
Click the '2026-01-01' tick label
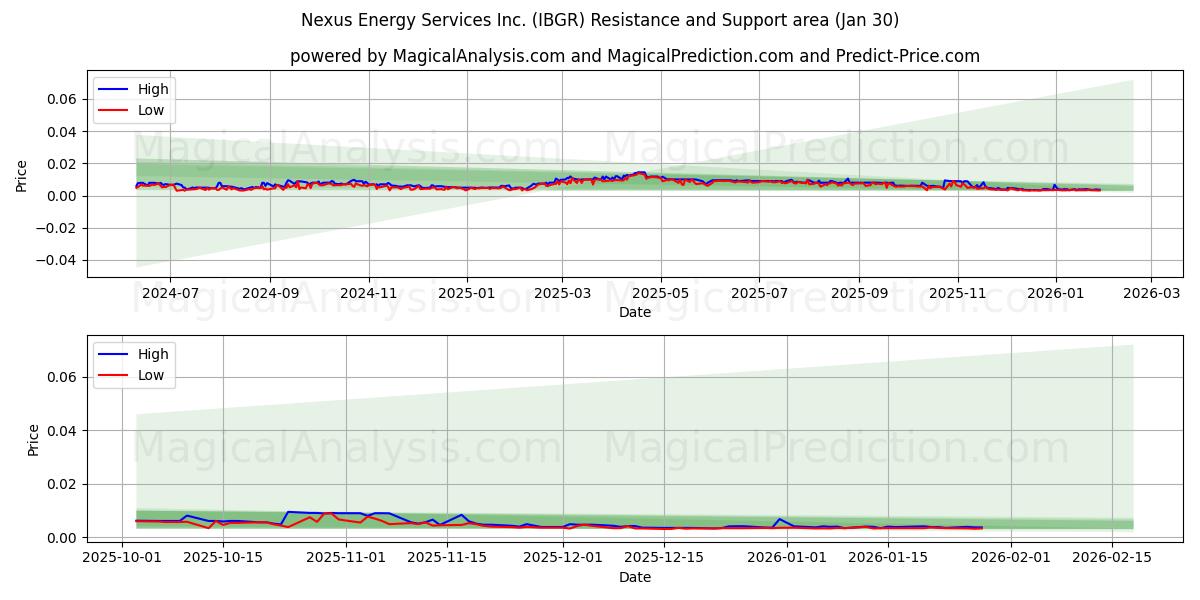click(x=786, y=559)
